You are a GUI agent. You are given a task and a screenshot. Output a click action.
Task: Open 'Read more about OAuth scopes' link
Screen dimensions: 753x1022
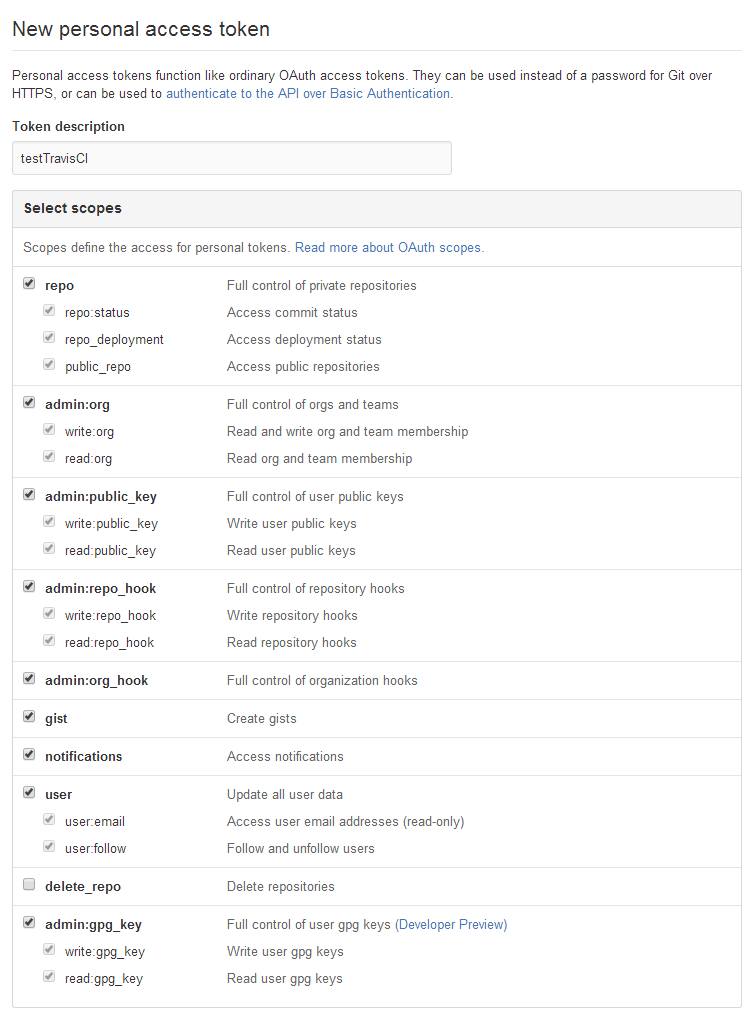(x=387, y=247)
